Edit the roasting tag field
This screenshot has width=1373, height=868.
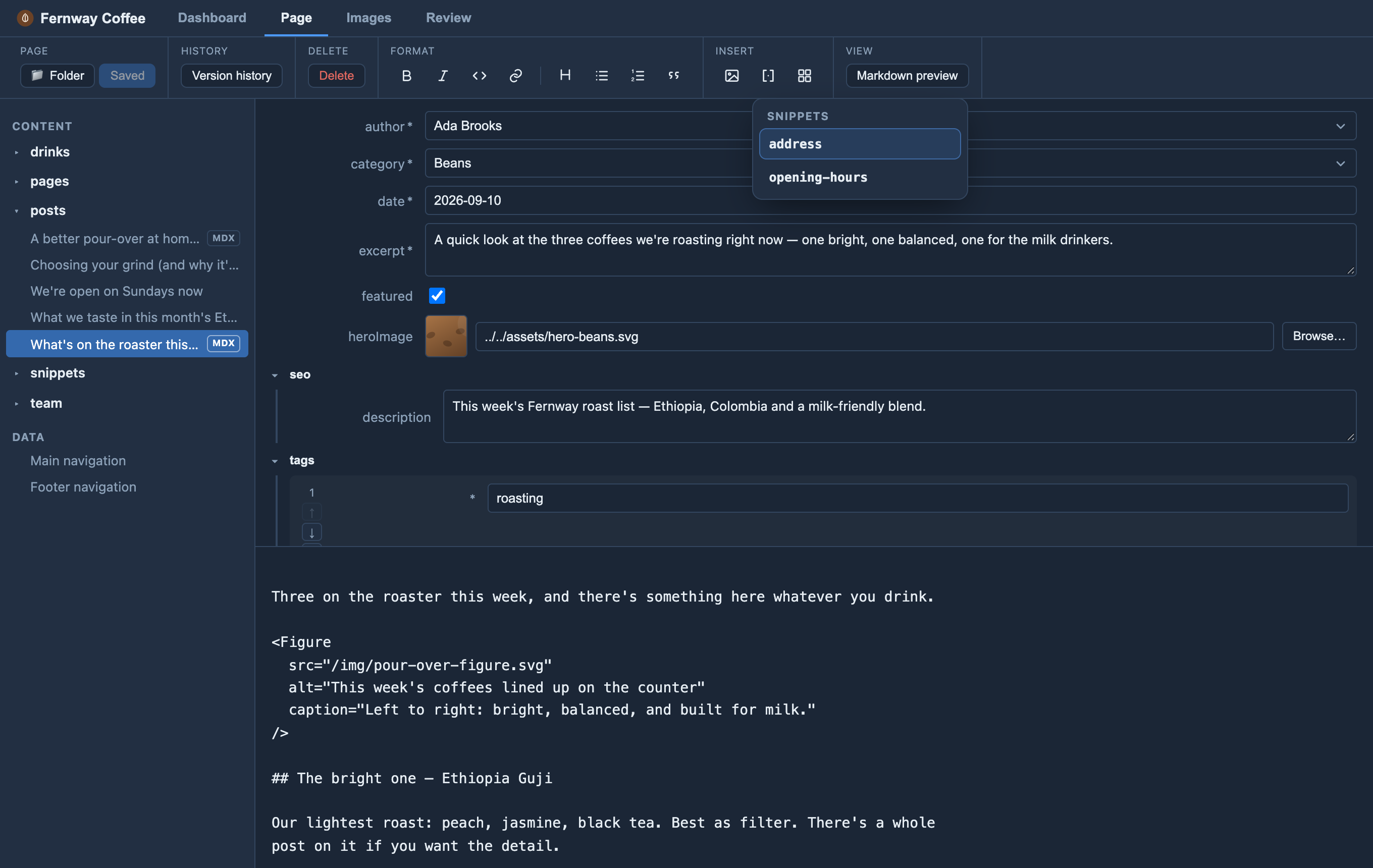917,498
